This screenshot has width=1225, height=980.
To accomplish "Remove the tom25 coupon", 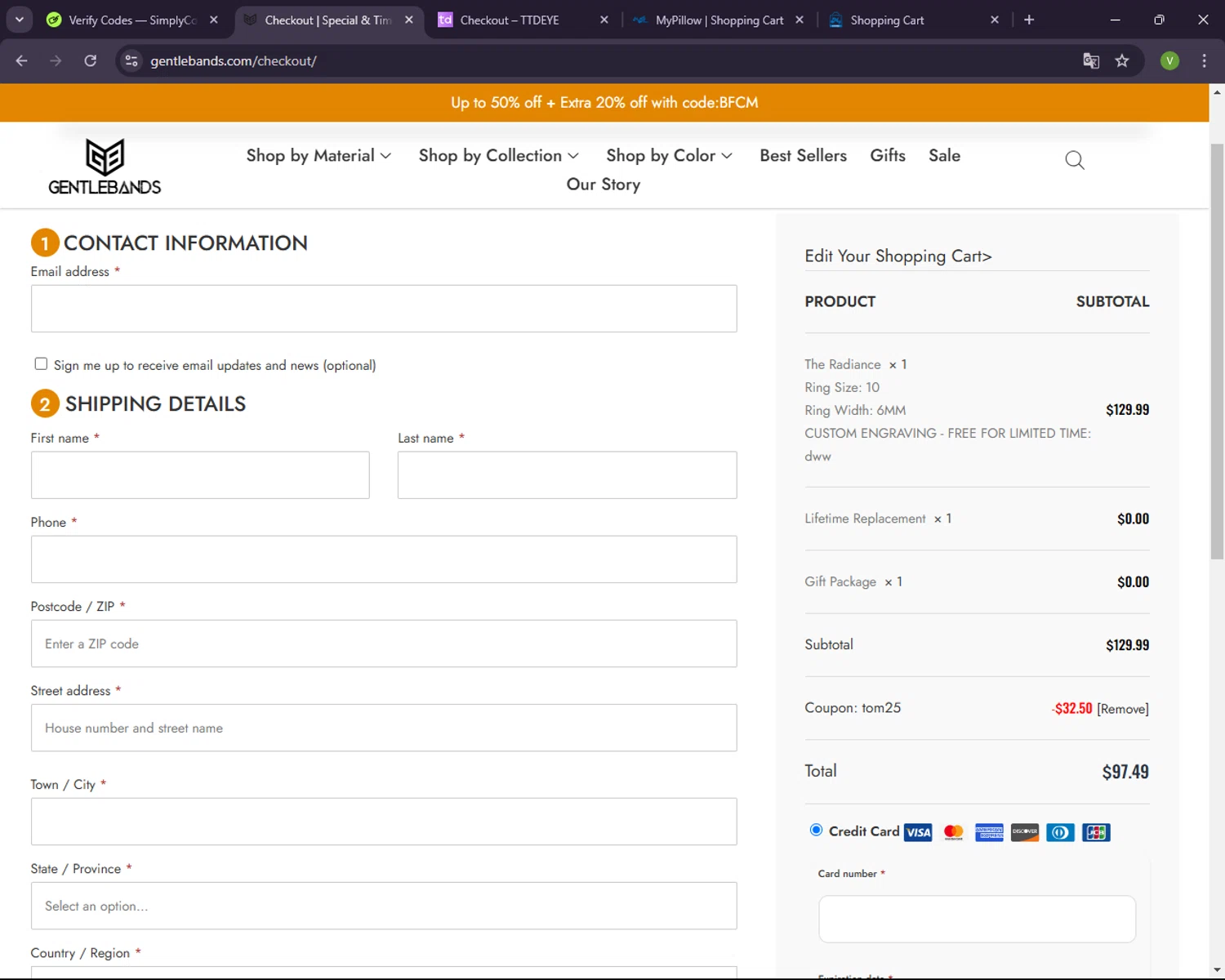I will coord(1123,709).
